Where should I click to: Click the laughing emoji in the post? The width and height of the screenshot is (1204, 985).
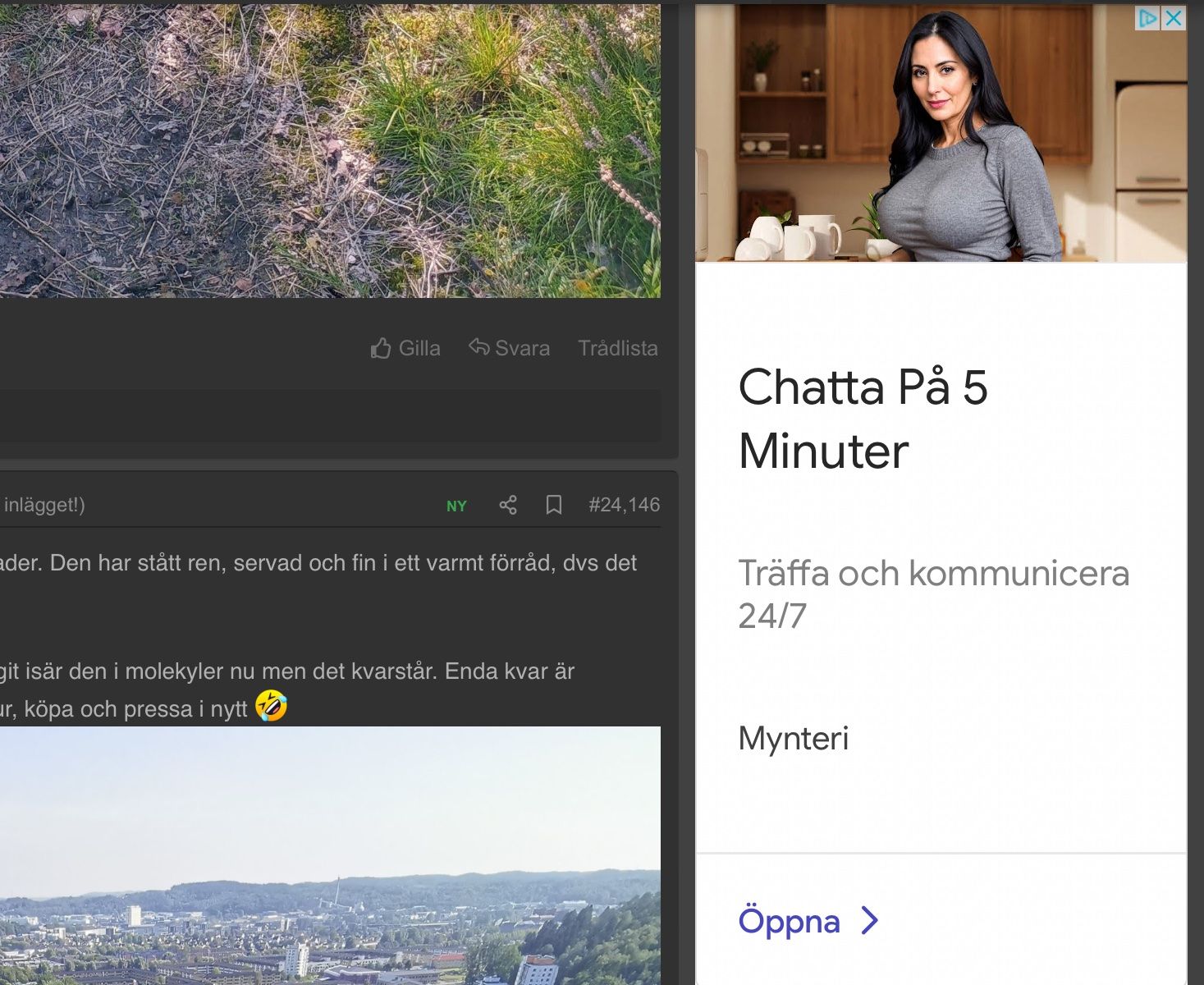pyautogui.click(x=271, y=706)
